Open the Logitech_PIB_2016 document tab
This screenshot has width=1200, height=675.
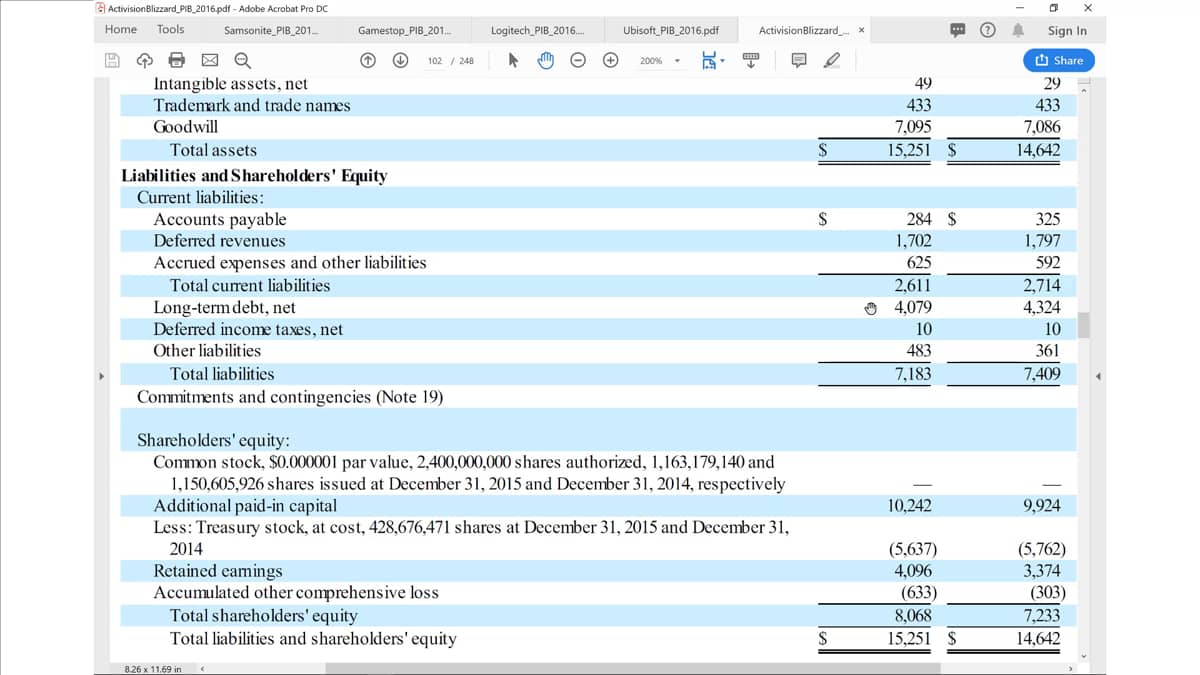(x=537, y=30)
